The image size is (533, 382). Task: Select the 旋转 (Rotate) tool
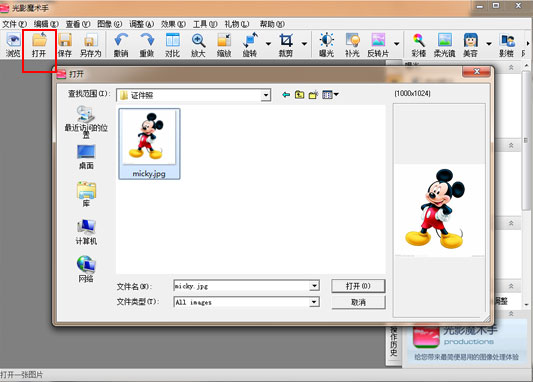[x=250, y=45]
